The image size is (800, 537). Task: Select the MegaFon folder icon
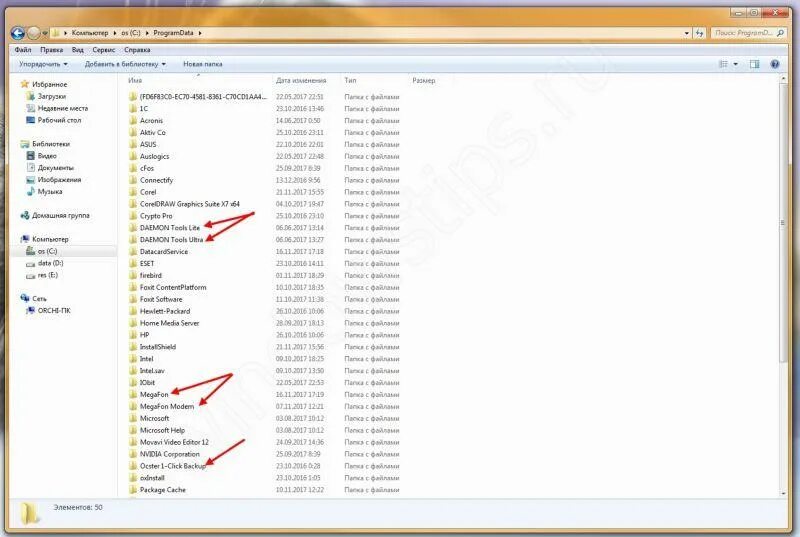(133, 394)
